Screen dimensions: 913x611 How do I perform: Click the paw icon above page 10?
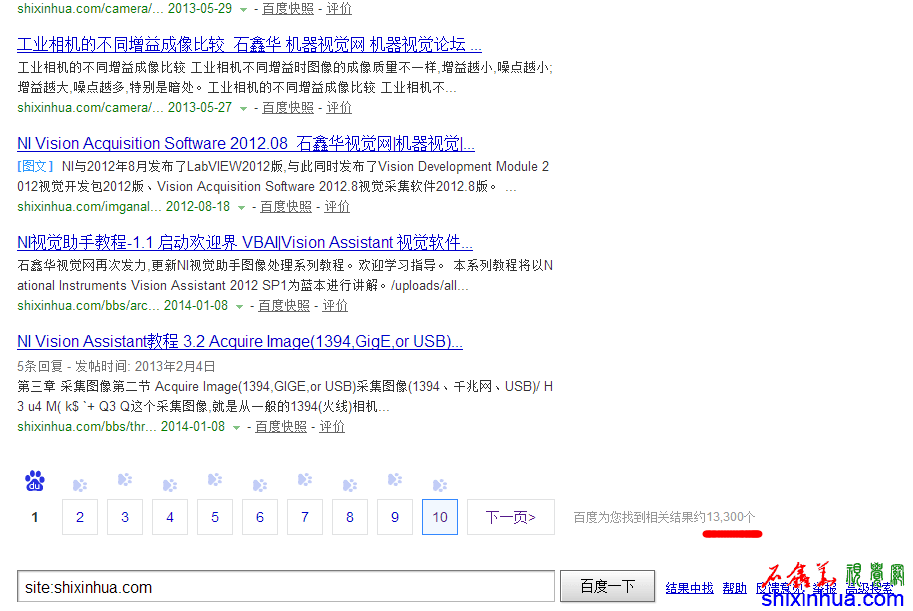[x=440, y=485]
